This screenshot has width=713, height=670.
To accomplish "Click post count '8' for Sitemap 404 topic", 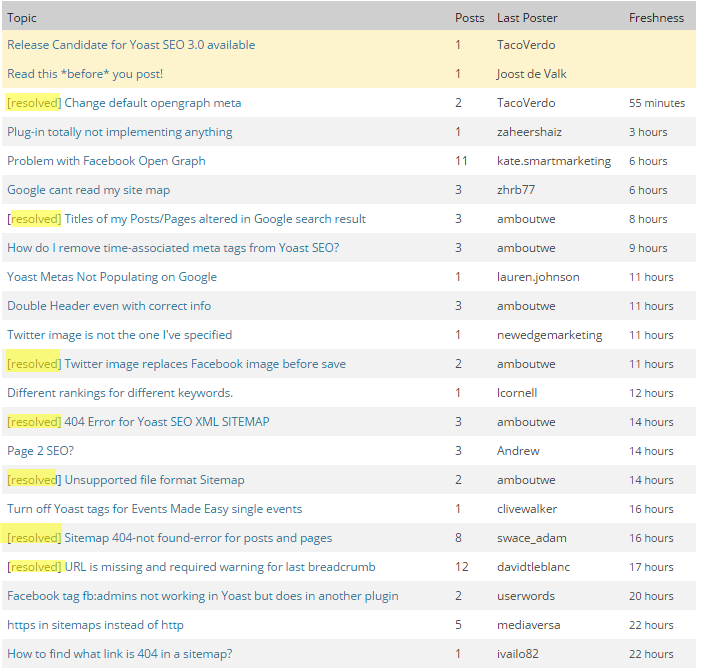I will 458,538.
